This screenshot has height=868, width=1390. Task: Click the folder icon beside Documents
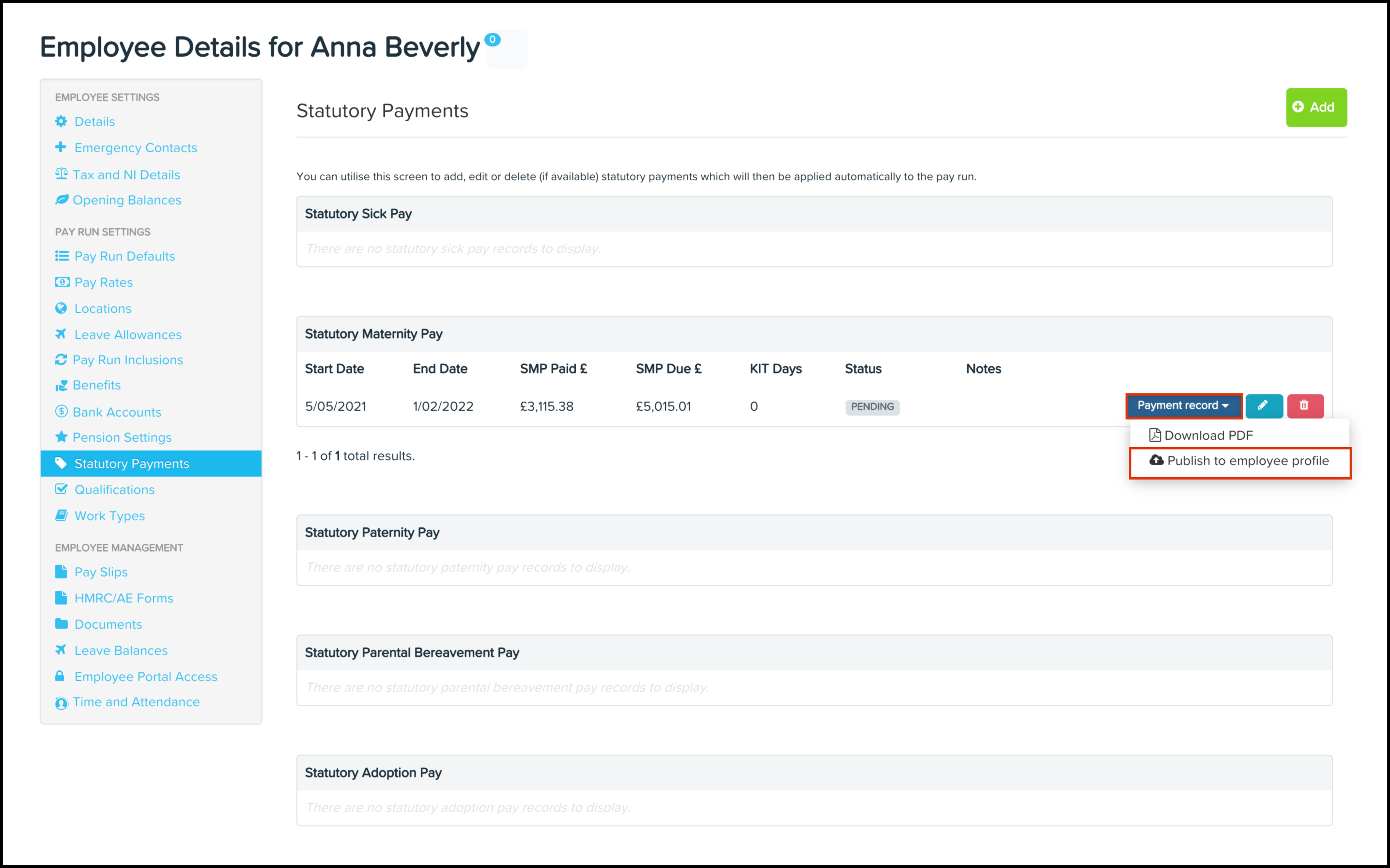click(61, 623)
